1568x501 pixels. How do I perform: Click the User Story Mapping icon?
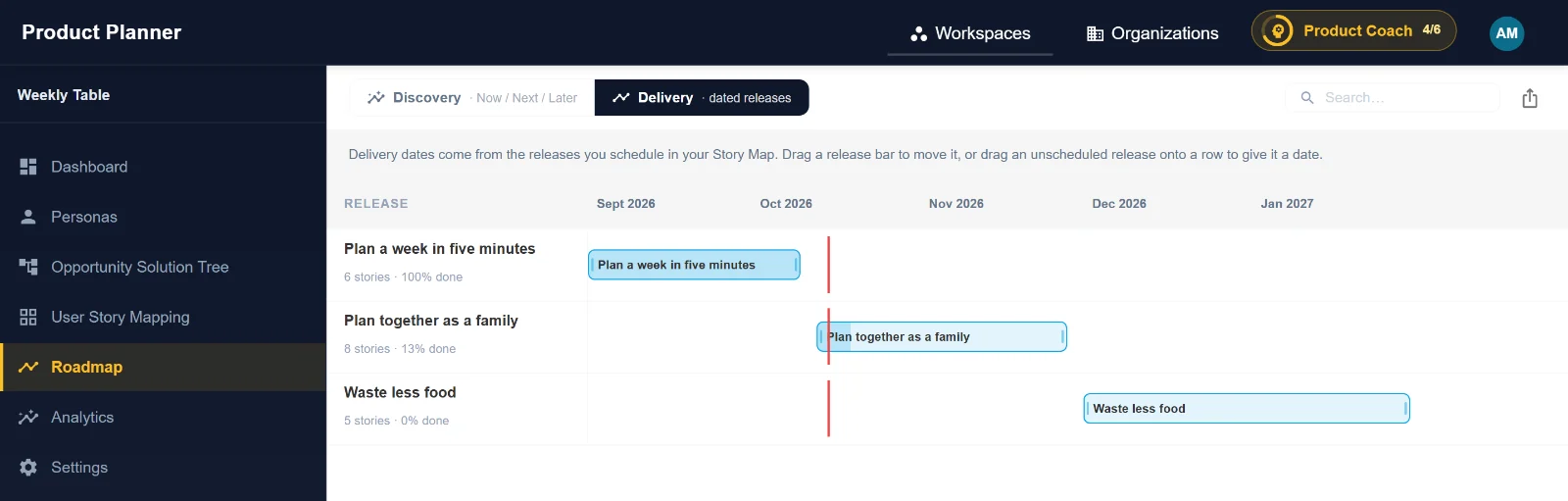pyautogui.click(x=28, y=317)
